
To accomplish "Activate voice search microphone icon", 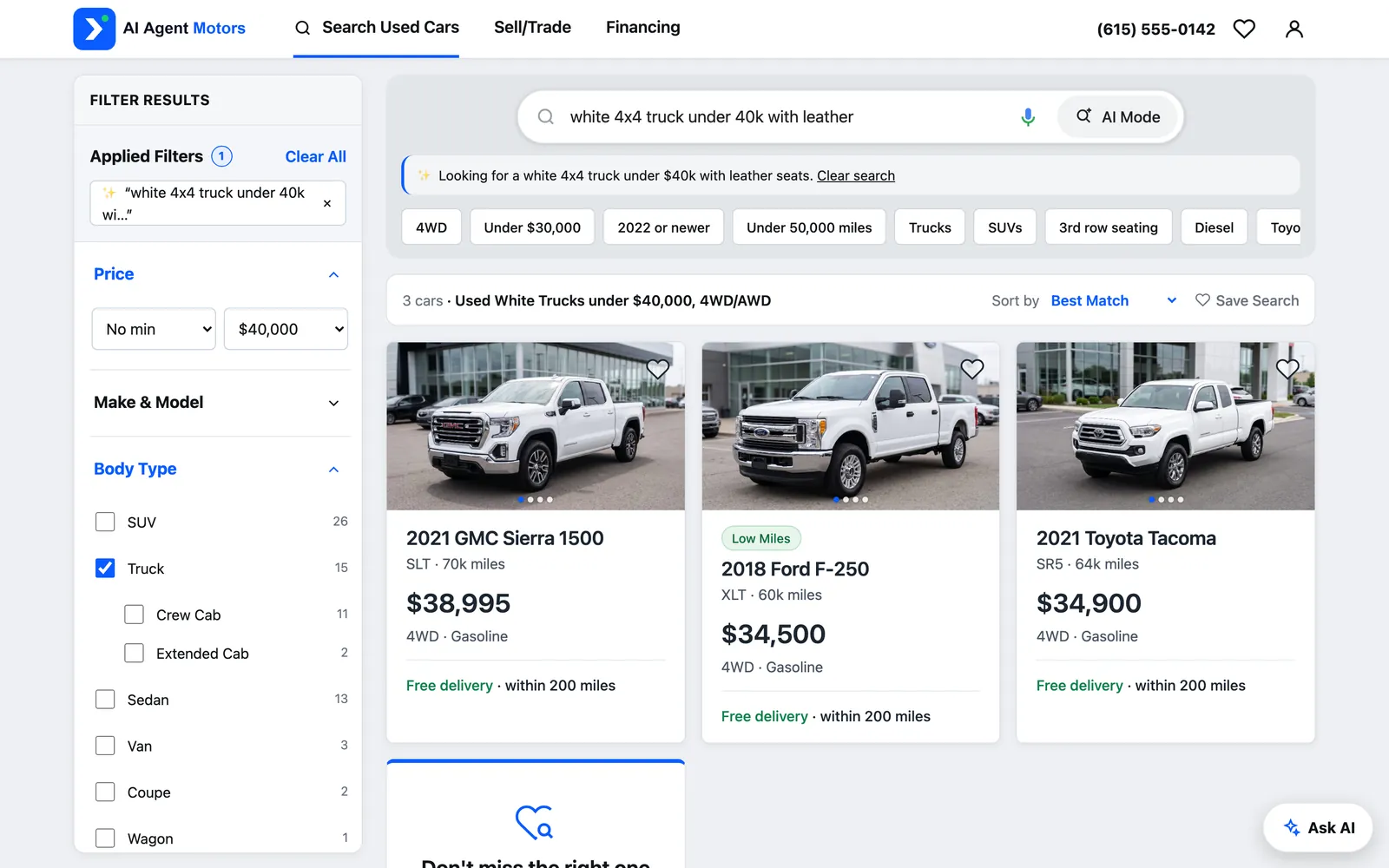I will (x=1028, y=116).
